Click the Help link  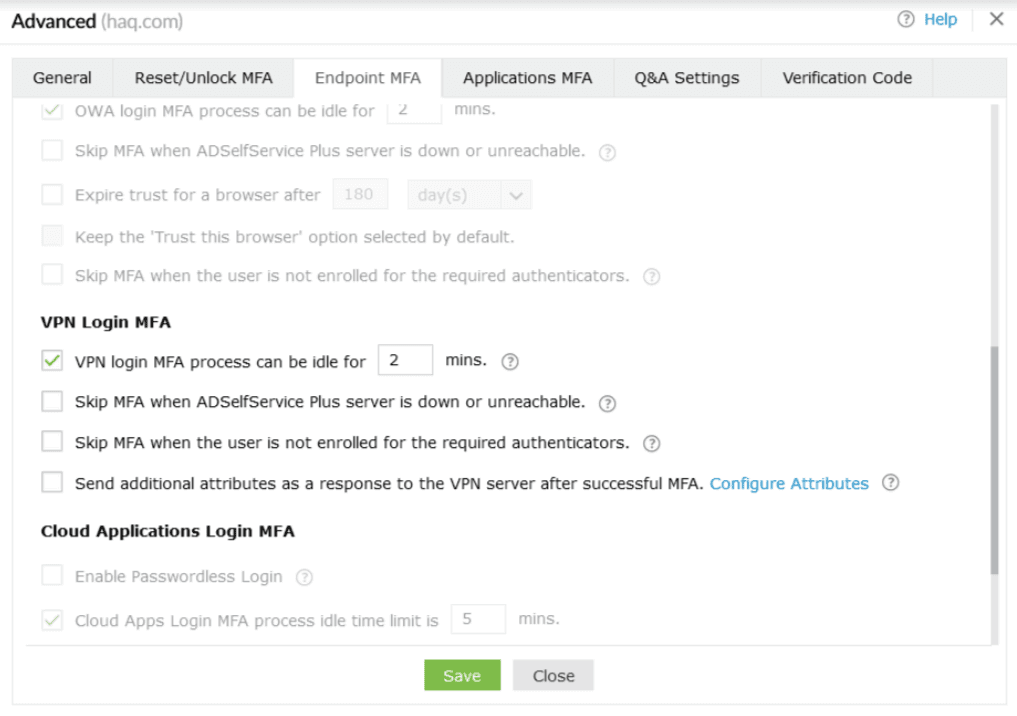(940, 19)
